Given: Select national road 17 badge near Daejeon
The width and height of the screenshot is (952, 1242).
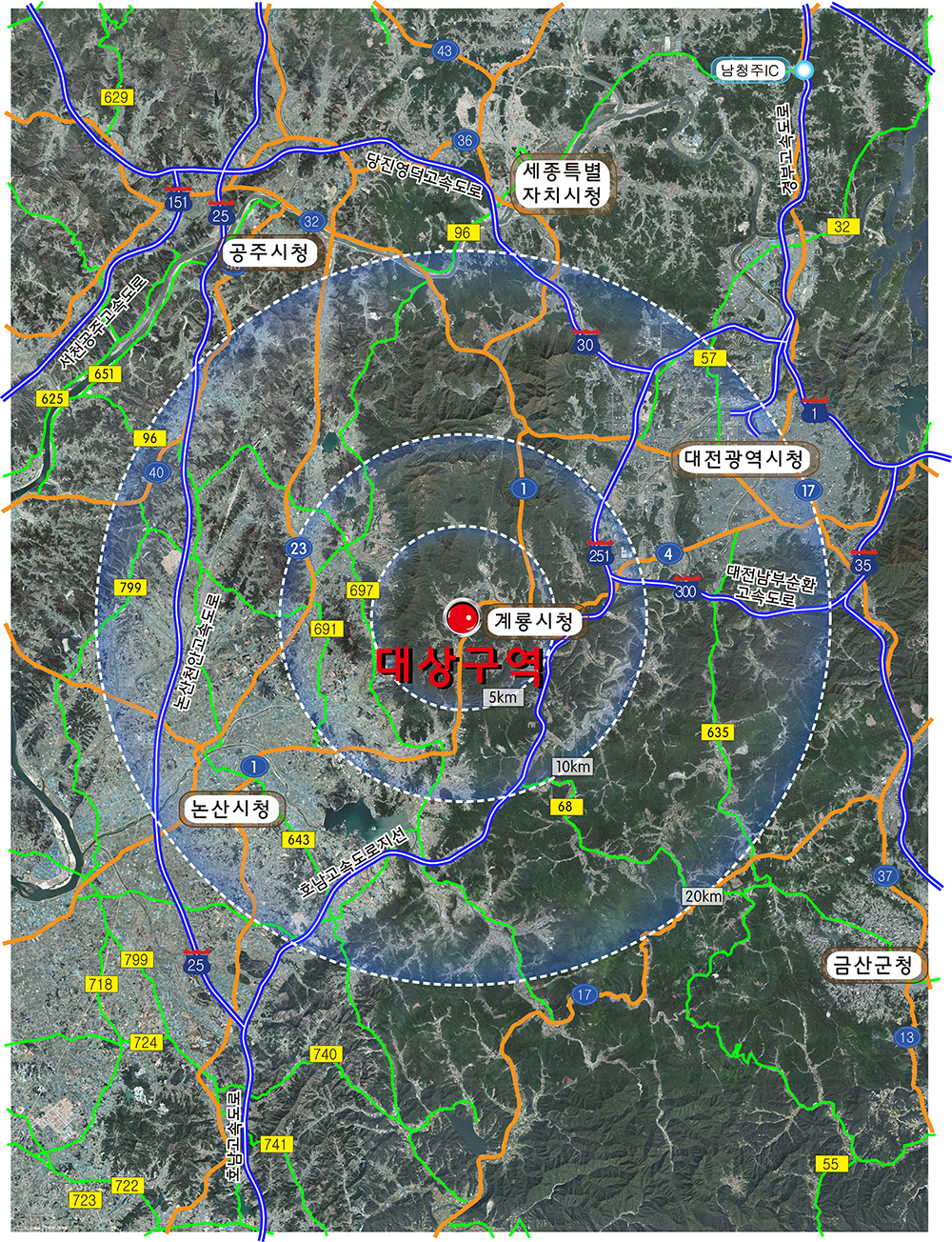Looking at the screenshot, I should (808, 491).
